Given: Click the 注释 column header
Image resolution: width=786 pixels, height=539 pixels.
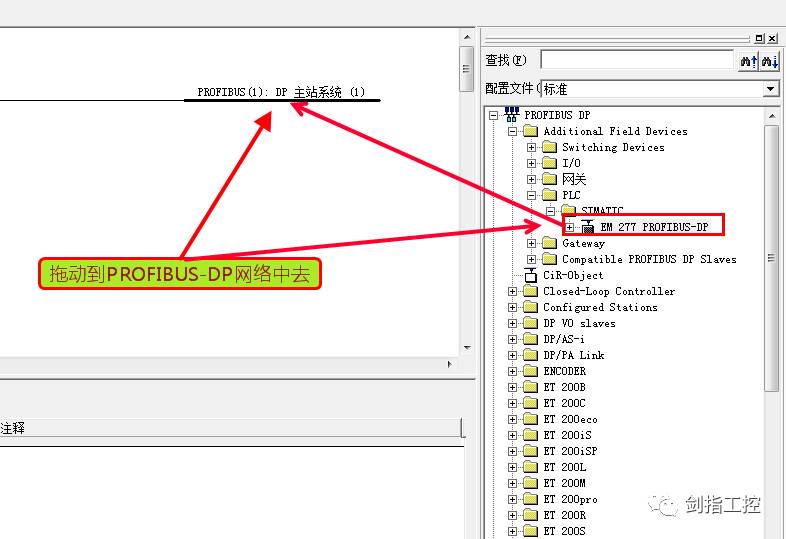Looking at the screenshot, I should 230,428.
